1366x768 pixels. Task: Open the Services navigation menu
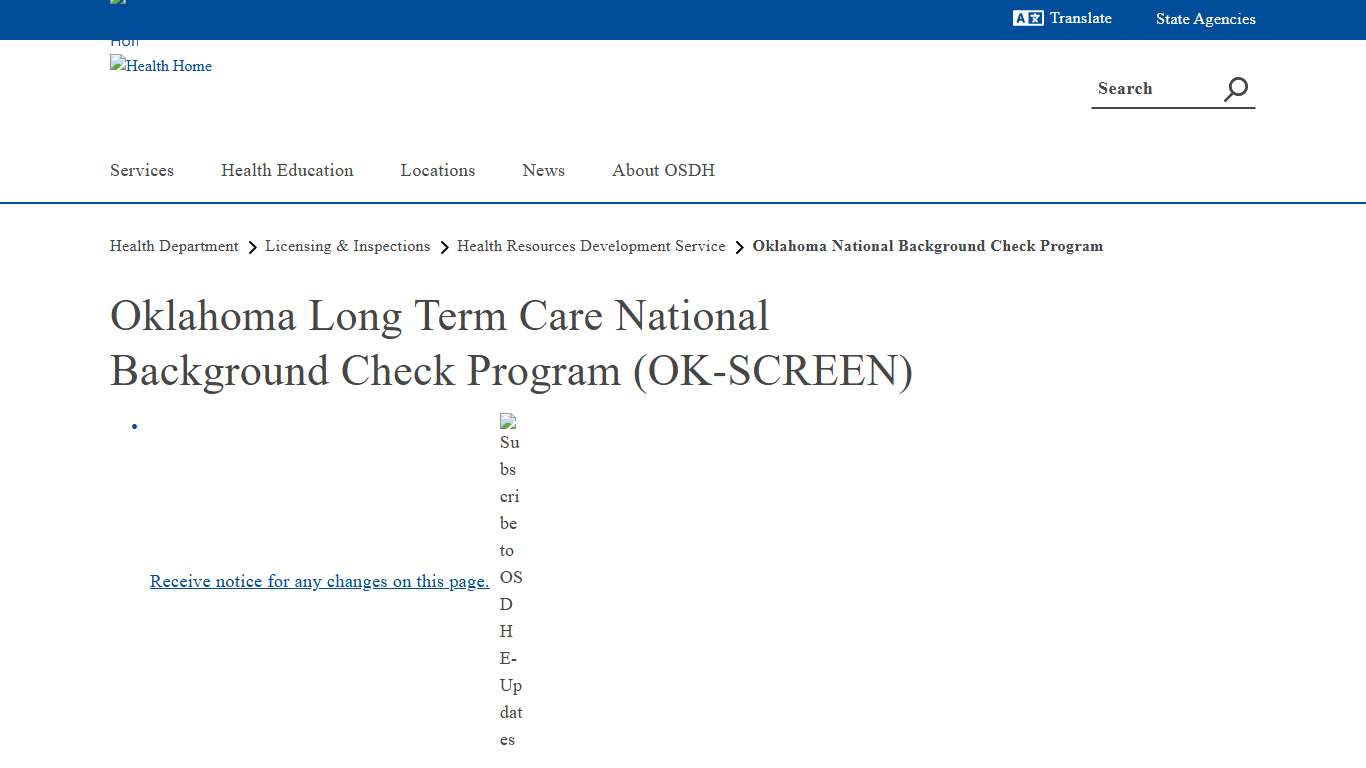[141, 170]
